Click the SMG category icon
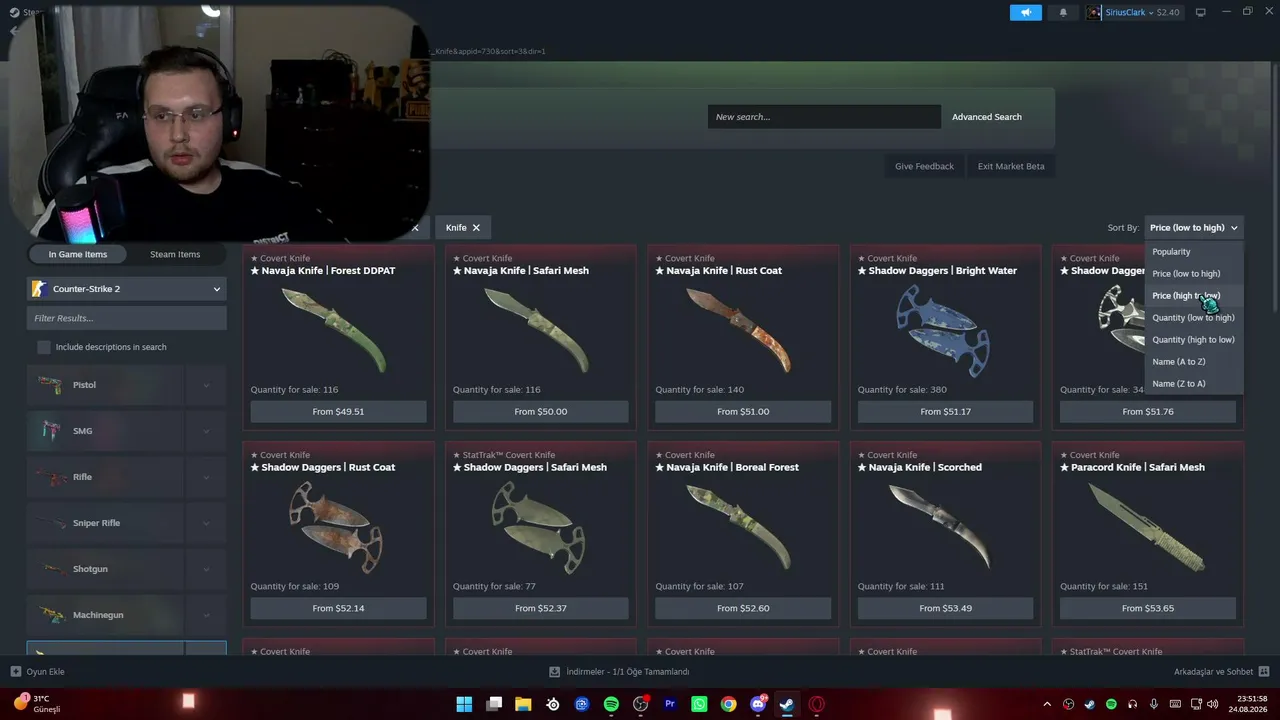The height and width of the screenshot is (720, 1280). coord(50,431)
